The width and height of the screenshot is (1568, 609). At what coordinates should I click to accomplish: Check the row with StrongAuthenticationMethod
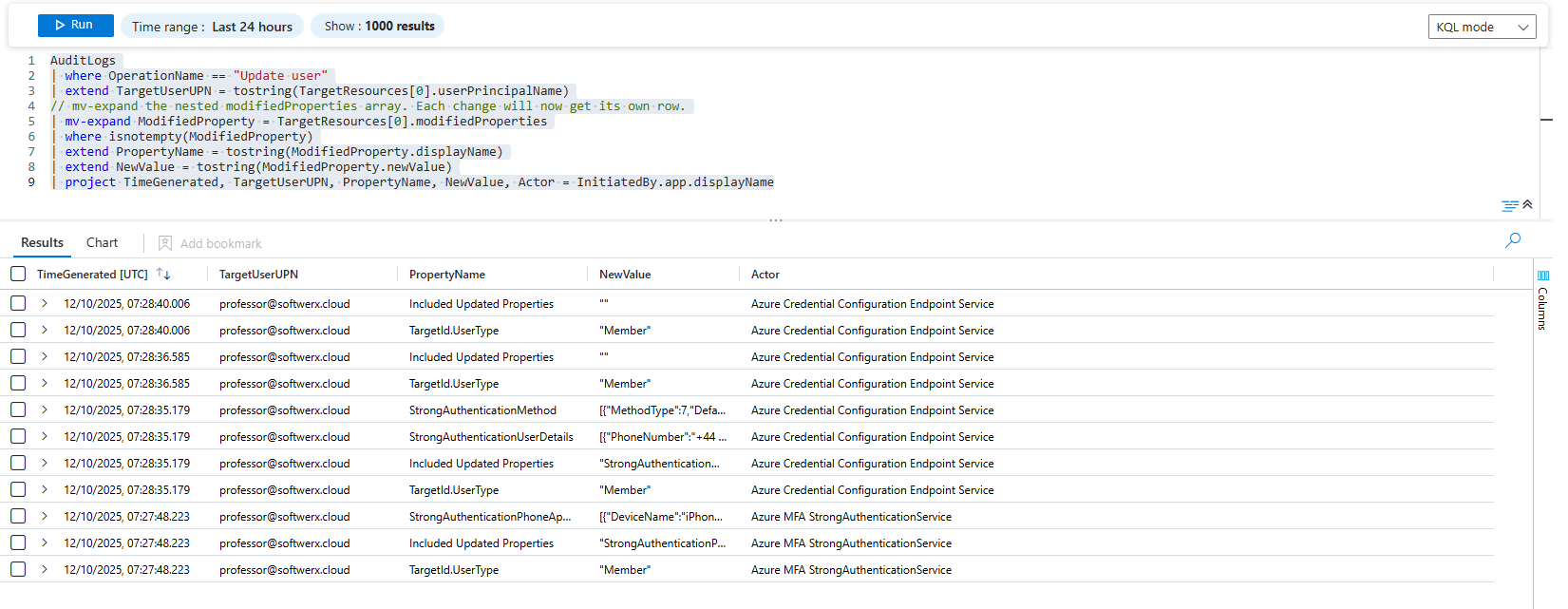pyautogui.click(x=18, y=409)
